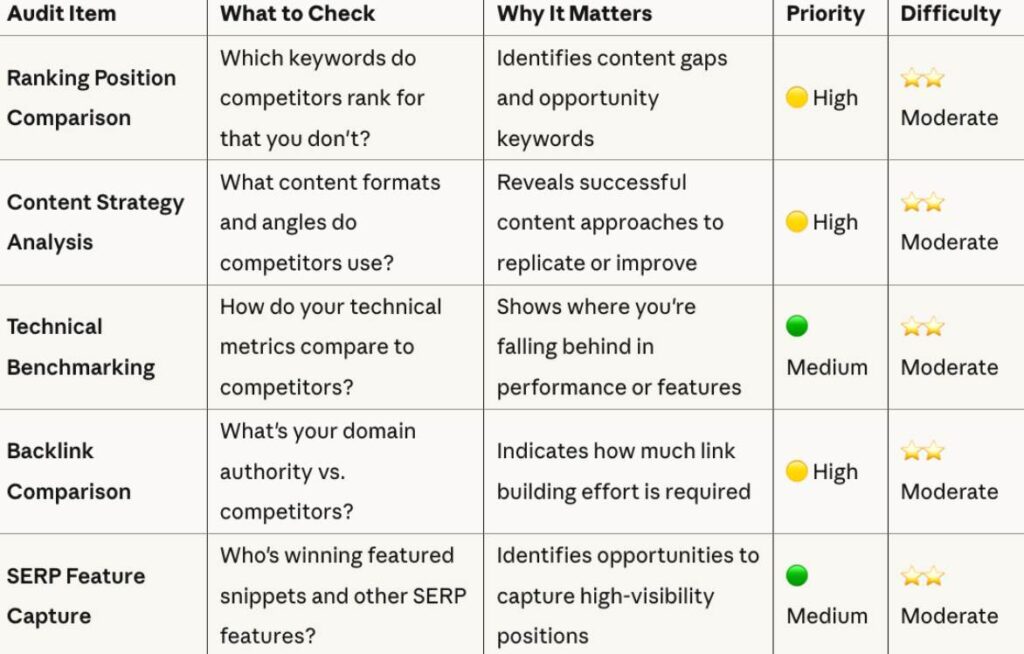Select the Backlink Comparison row label
The image size is (1024, 654).
coord(68,471)
